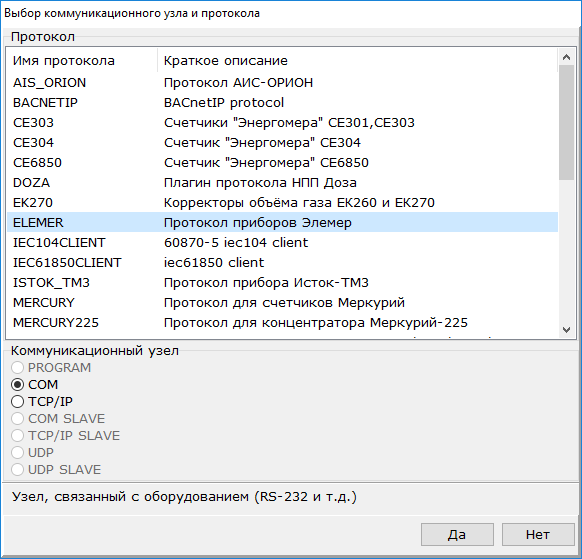The image size is (582, 559).
Task: Select the BACNETIP protocol row
Action: point(282,102)
